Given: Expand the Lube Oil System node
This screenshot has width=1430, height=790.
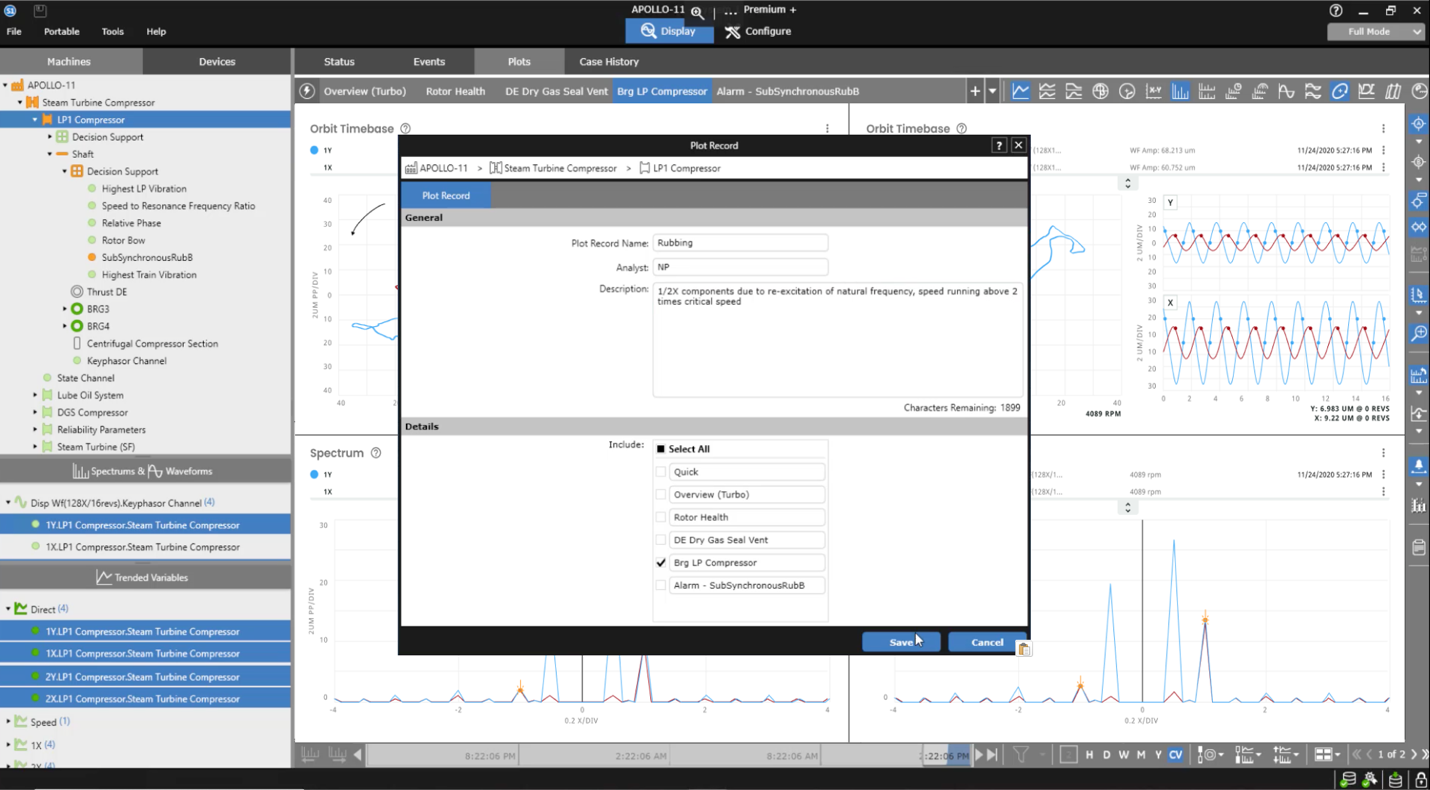Looking at the screenshot, I should click(x=35, y=395).
